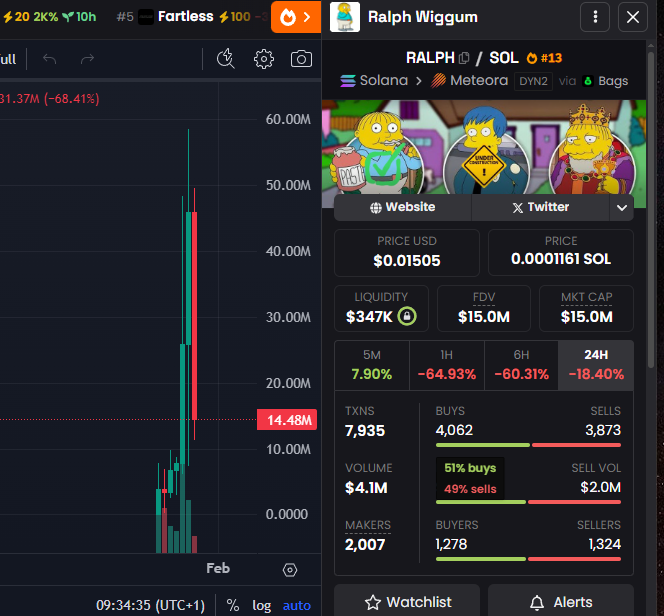Click the TXNS 7,935 value
The height and width of the screenshot is (616, 664).
click(365, 431)
